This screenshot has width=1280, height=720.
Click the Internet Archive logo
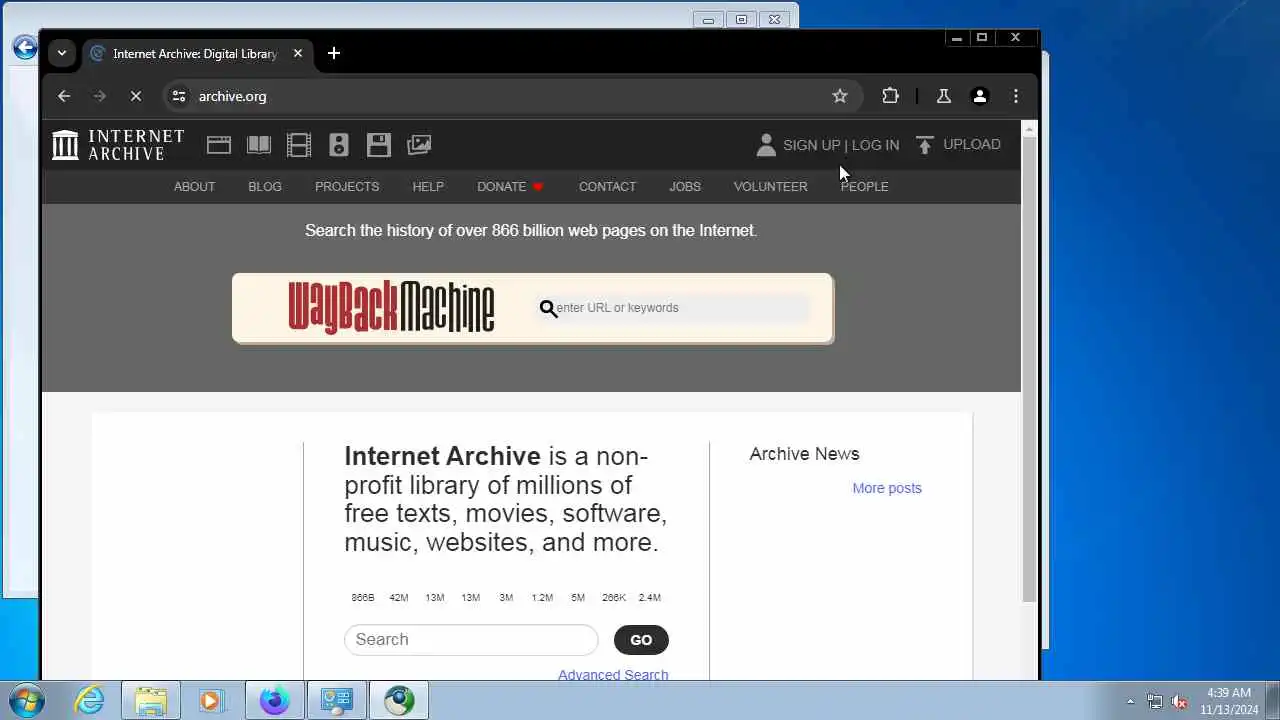coord(118,145)
